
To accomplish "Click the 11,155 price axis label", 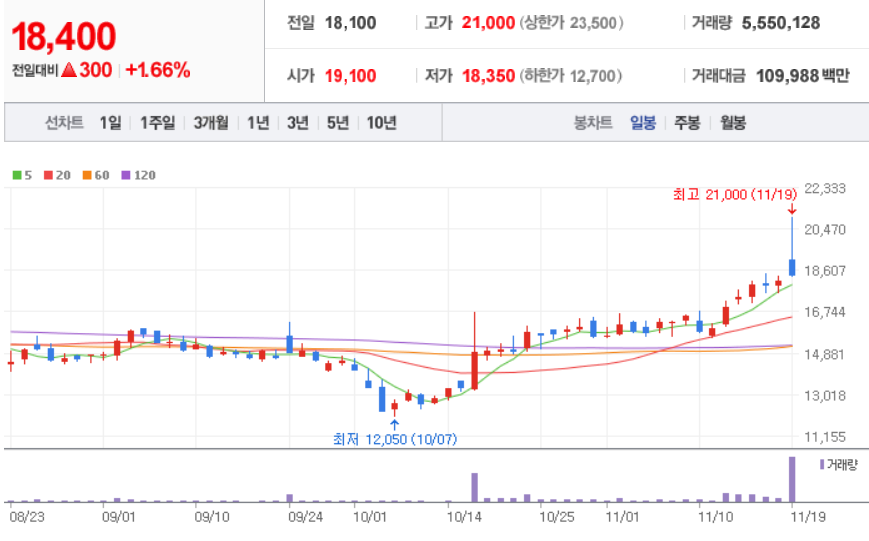I will [825, 437].
